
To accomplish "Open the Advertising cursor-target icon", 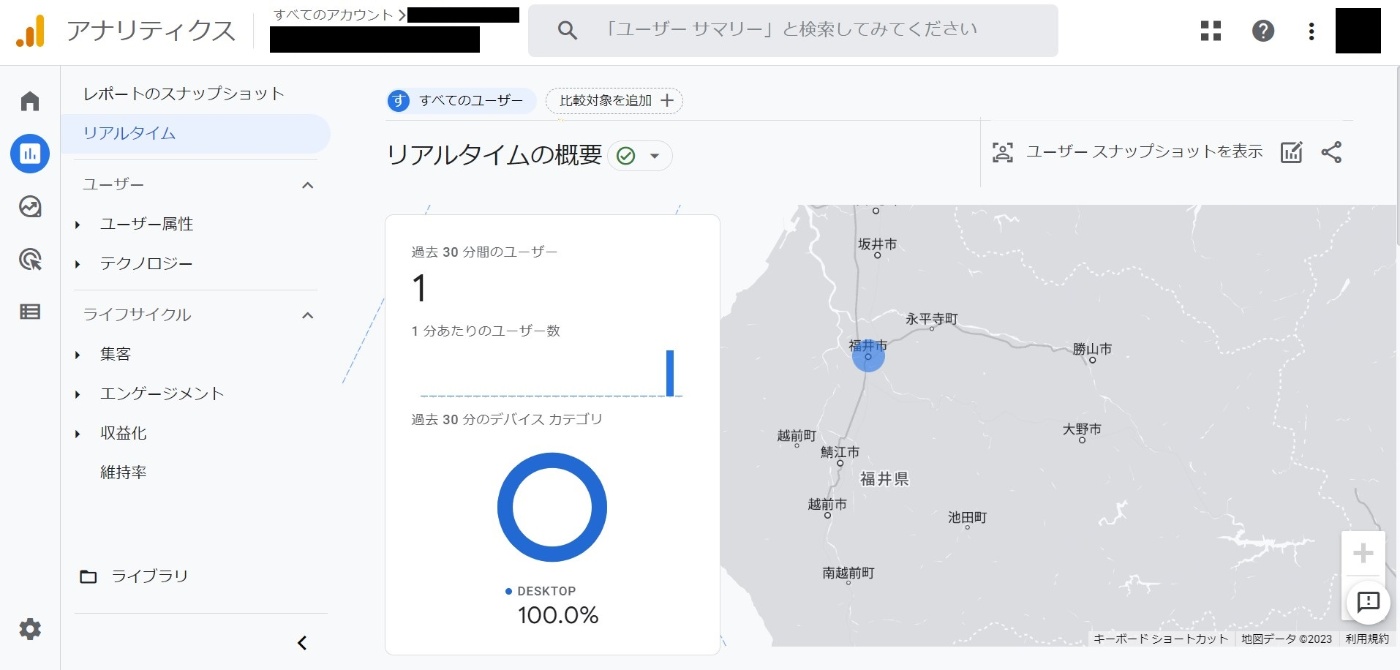I will (x=30, y=260).
